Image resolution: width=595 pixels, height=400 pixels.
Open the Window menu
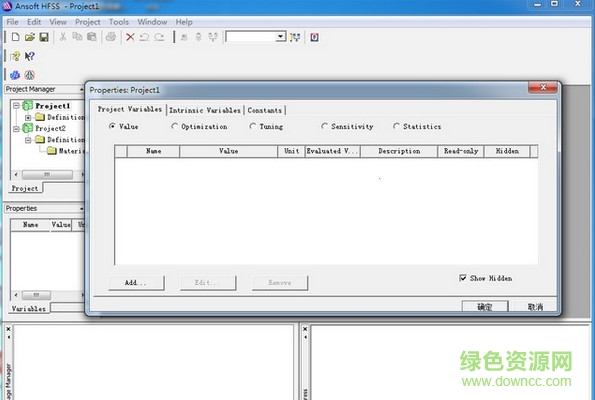click(x=152, y=22)
